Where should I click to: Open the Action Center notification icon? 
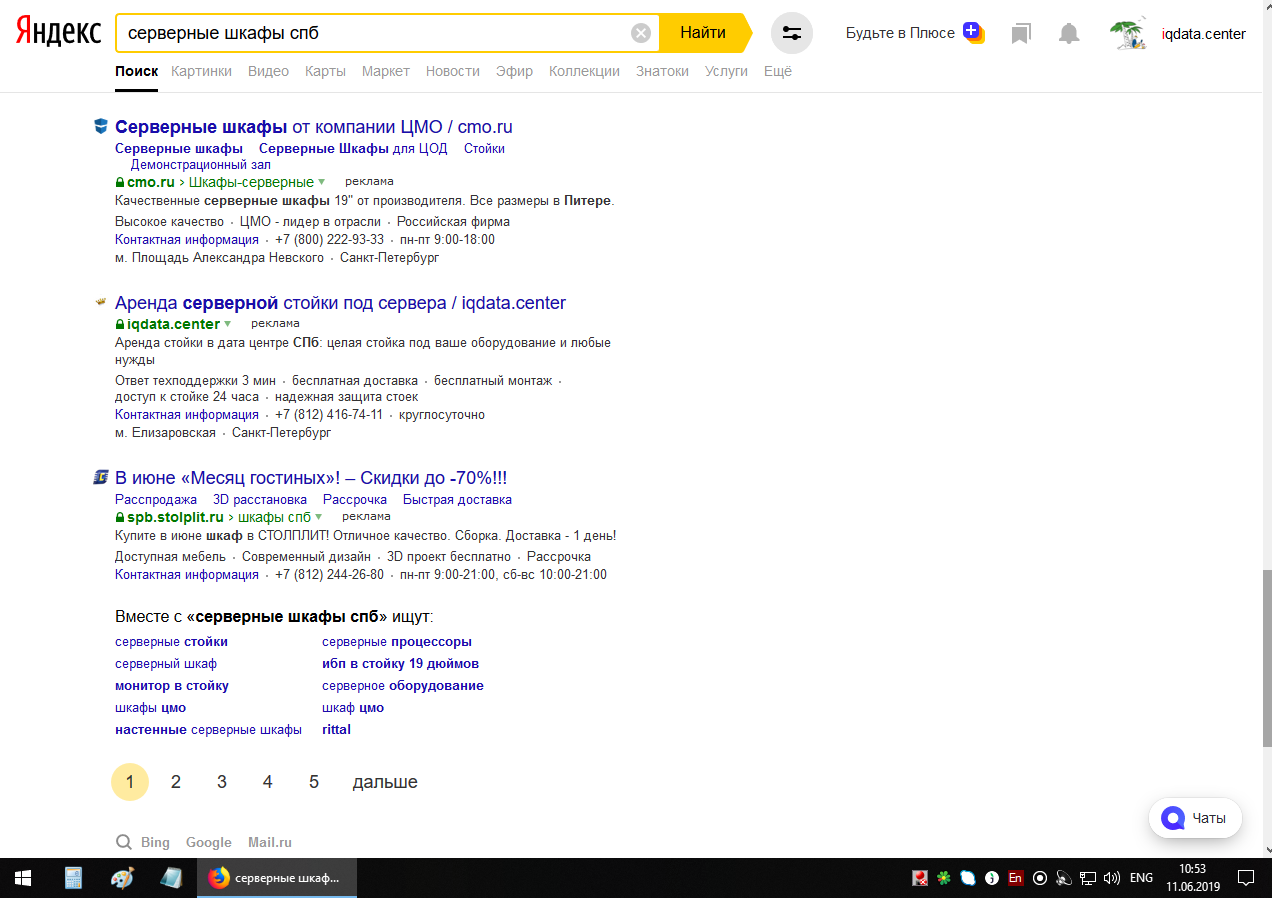pyautogui.click(x=1246, y=878)
